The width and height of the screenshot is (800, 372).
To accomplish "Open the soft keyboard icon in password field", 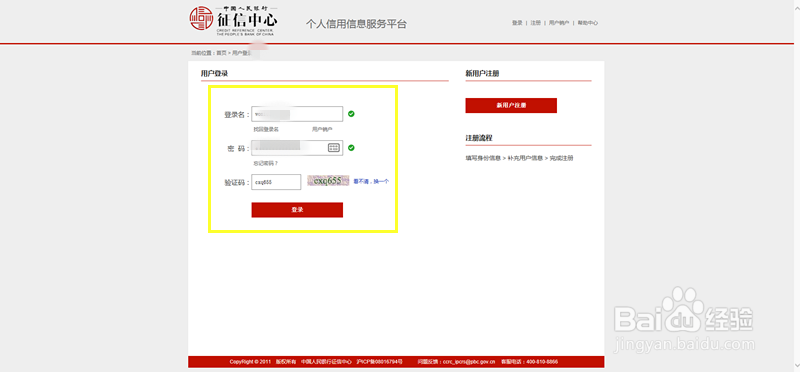I will tap(333, 148).
